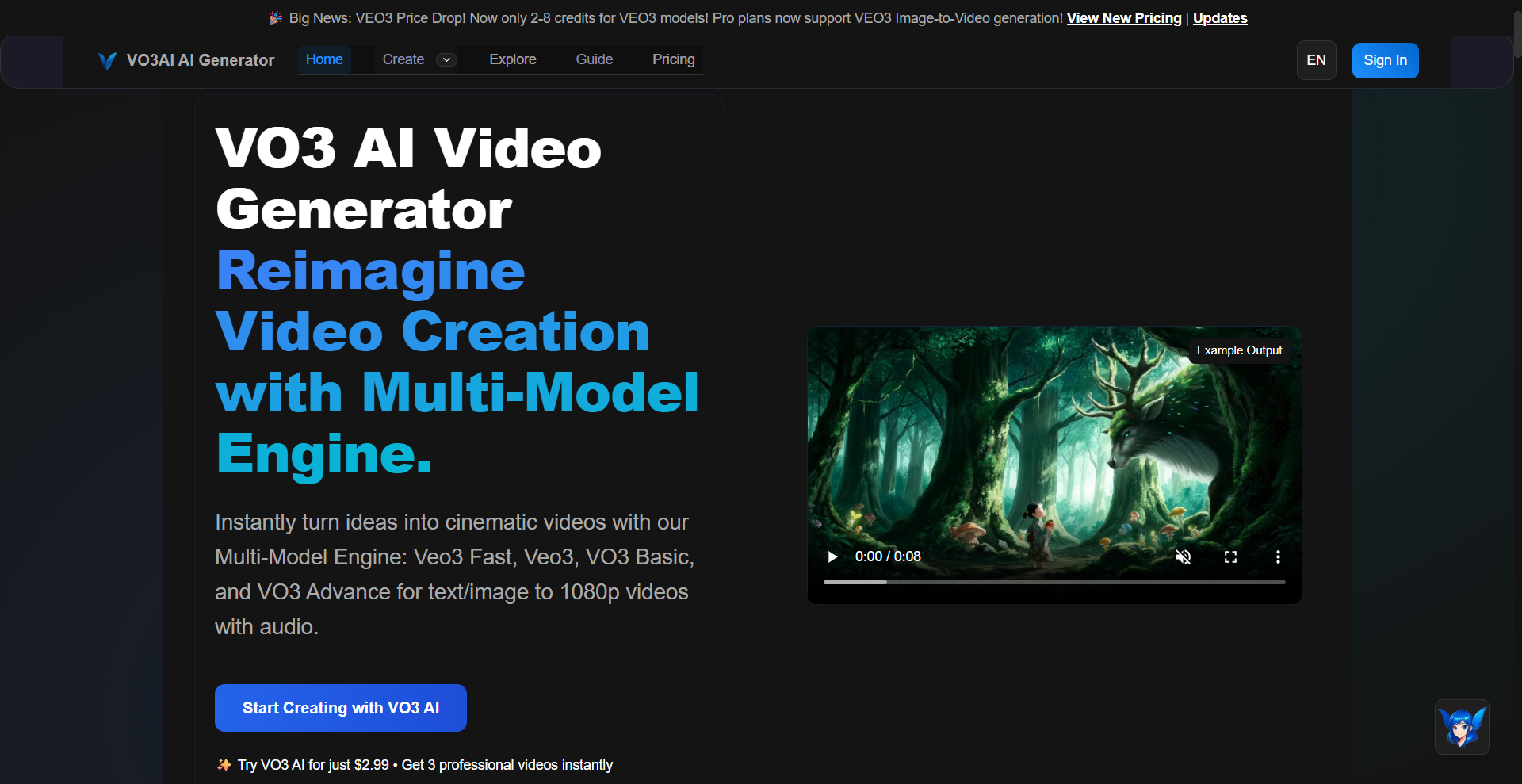
Task: Enter fullscreen on the example video
Action: [1230, 557]
